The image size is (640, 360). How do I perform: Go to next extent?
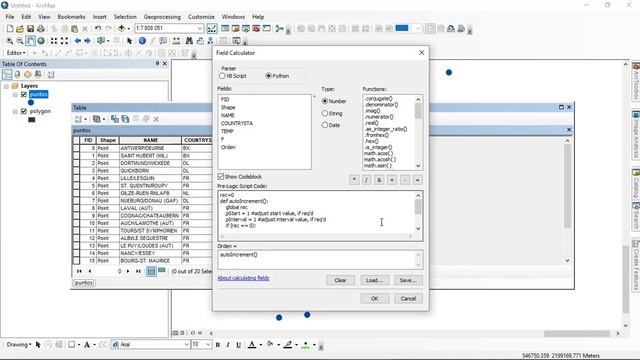coord(87,41)
